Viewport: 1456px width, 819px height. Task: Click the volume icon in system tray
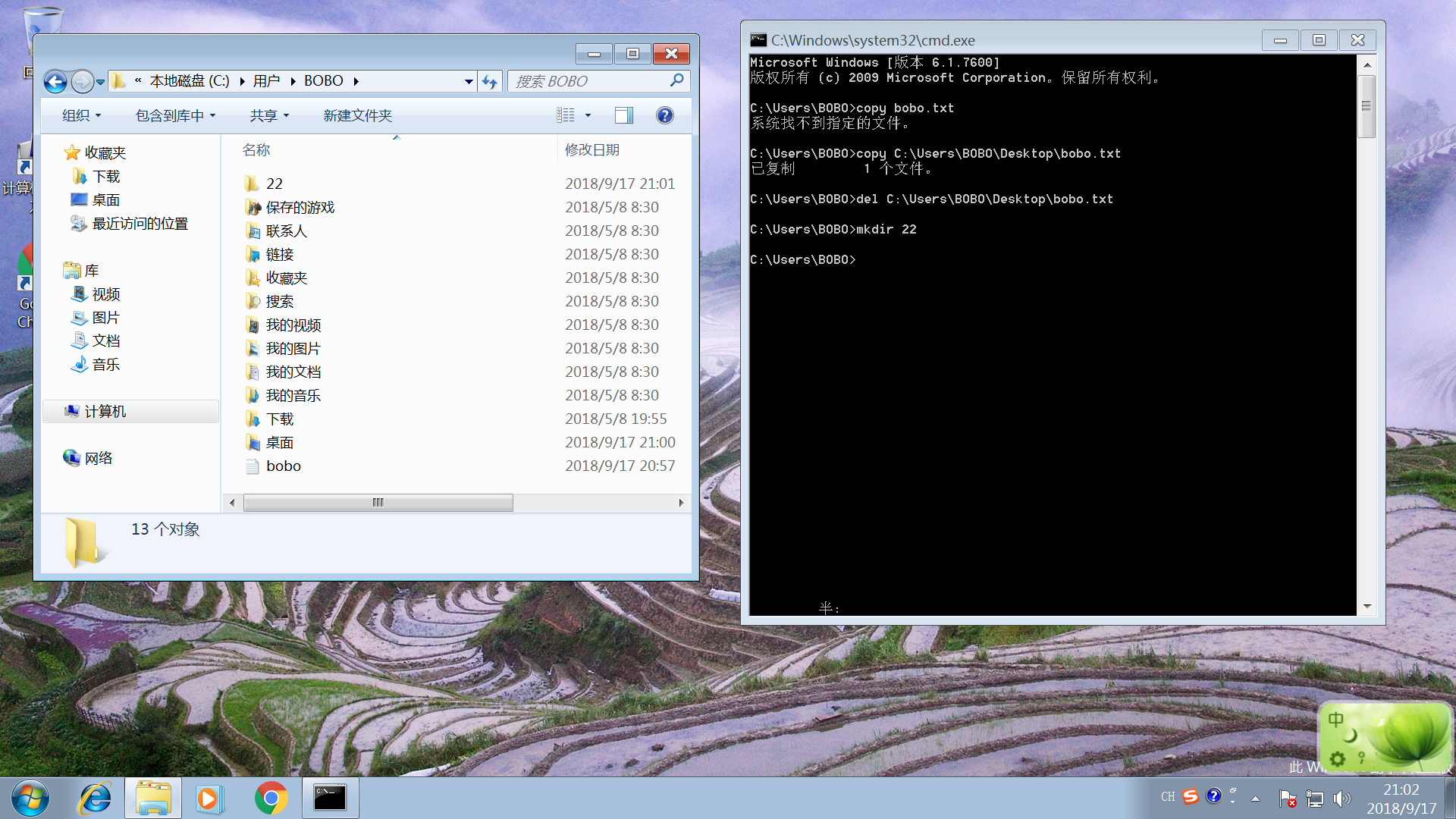click(1341, 799)
